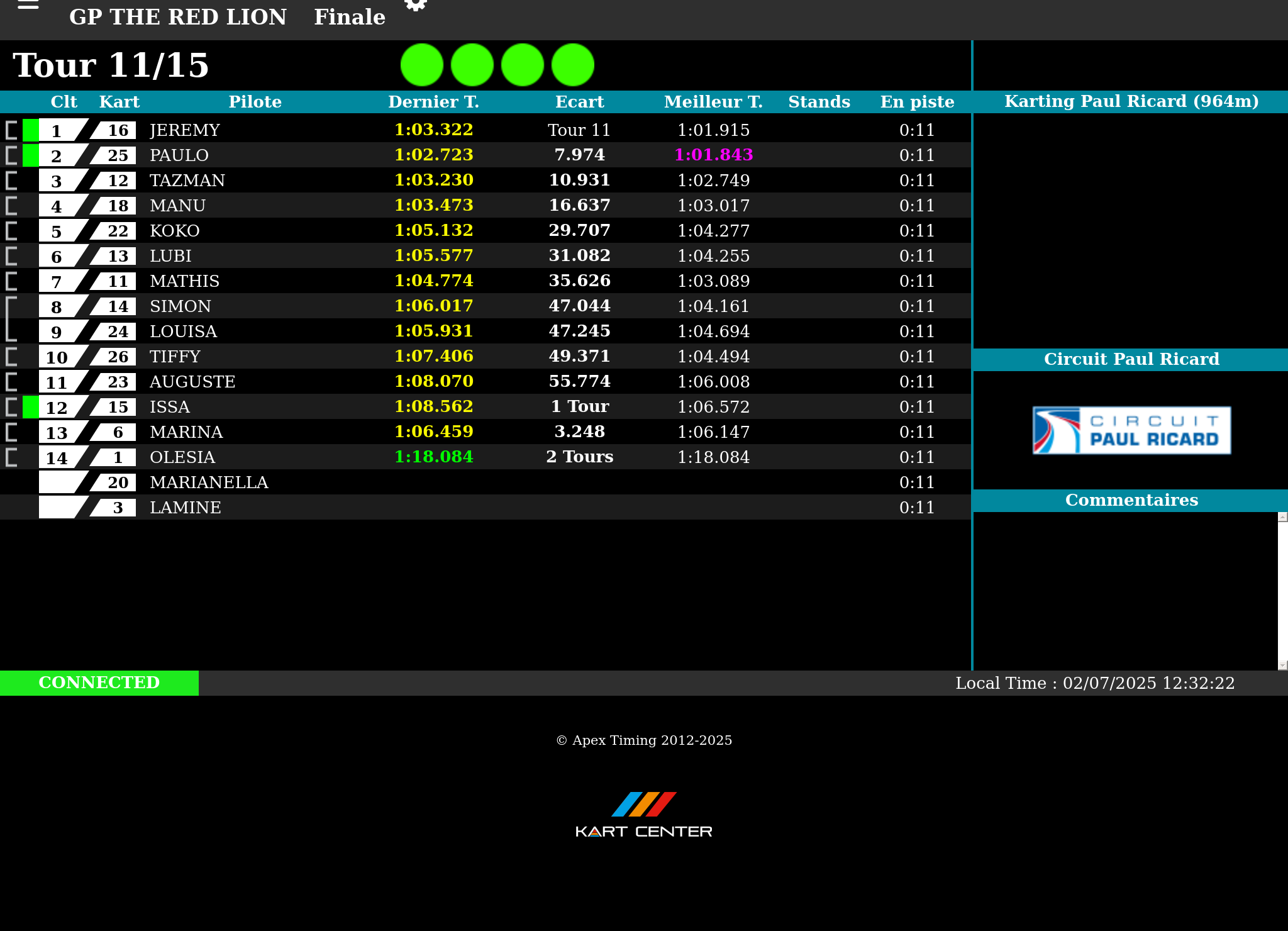The height and width of the screenshot is (931, 1288).
Task: Select the Finale session title
Action: point(350,17)
